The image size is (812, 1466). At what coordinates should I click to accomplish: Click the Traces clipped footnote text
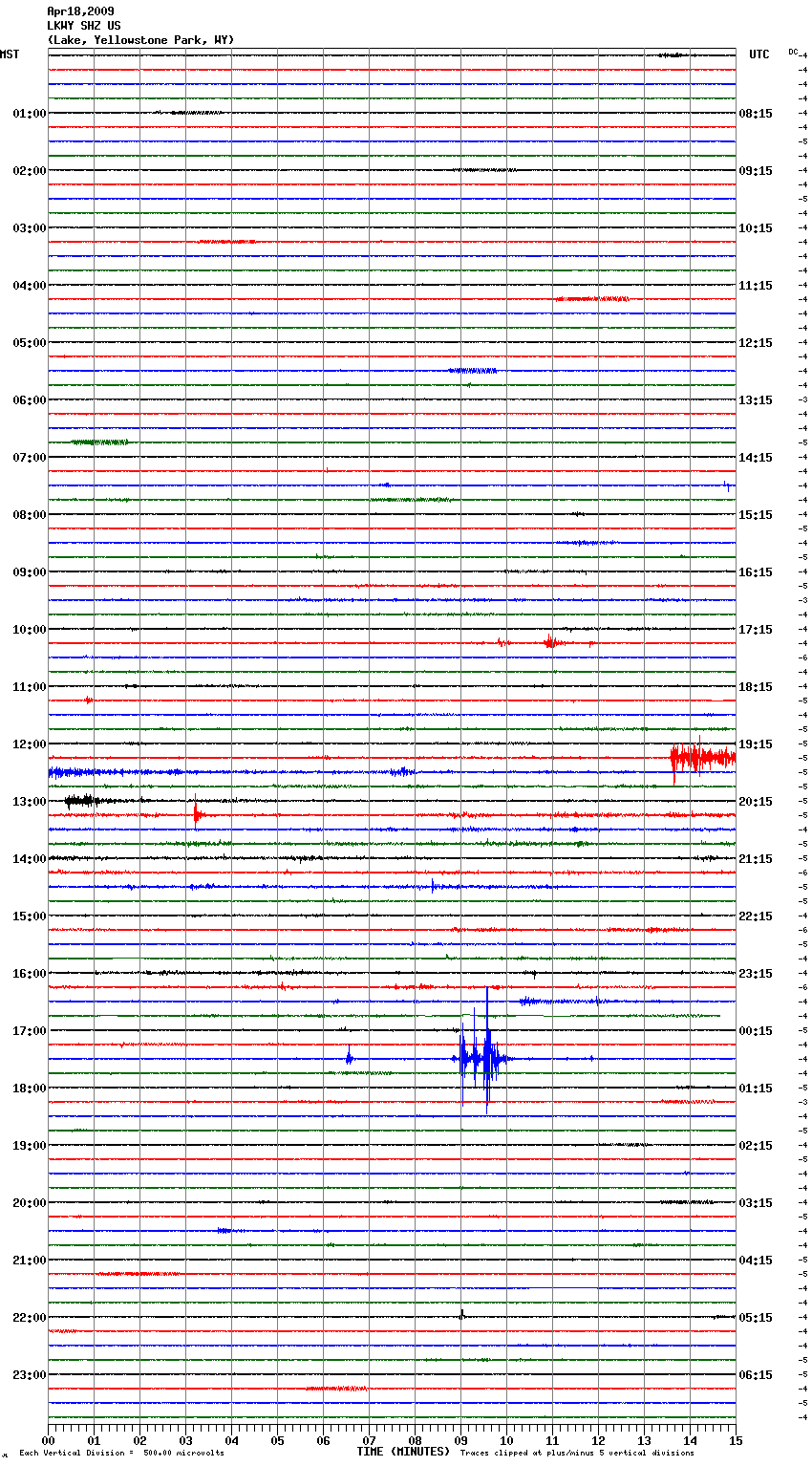coord(577,1453)
